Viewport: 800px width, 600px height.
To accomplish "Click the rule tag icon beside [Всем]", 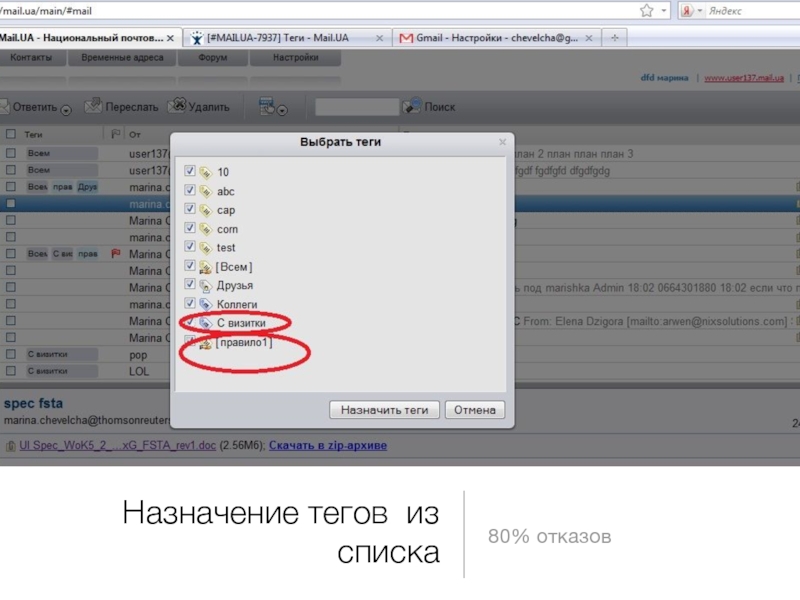I will [205, 267].
